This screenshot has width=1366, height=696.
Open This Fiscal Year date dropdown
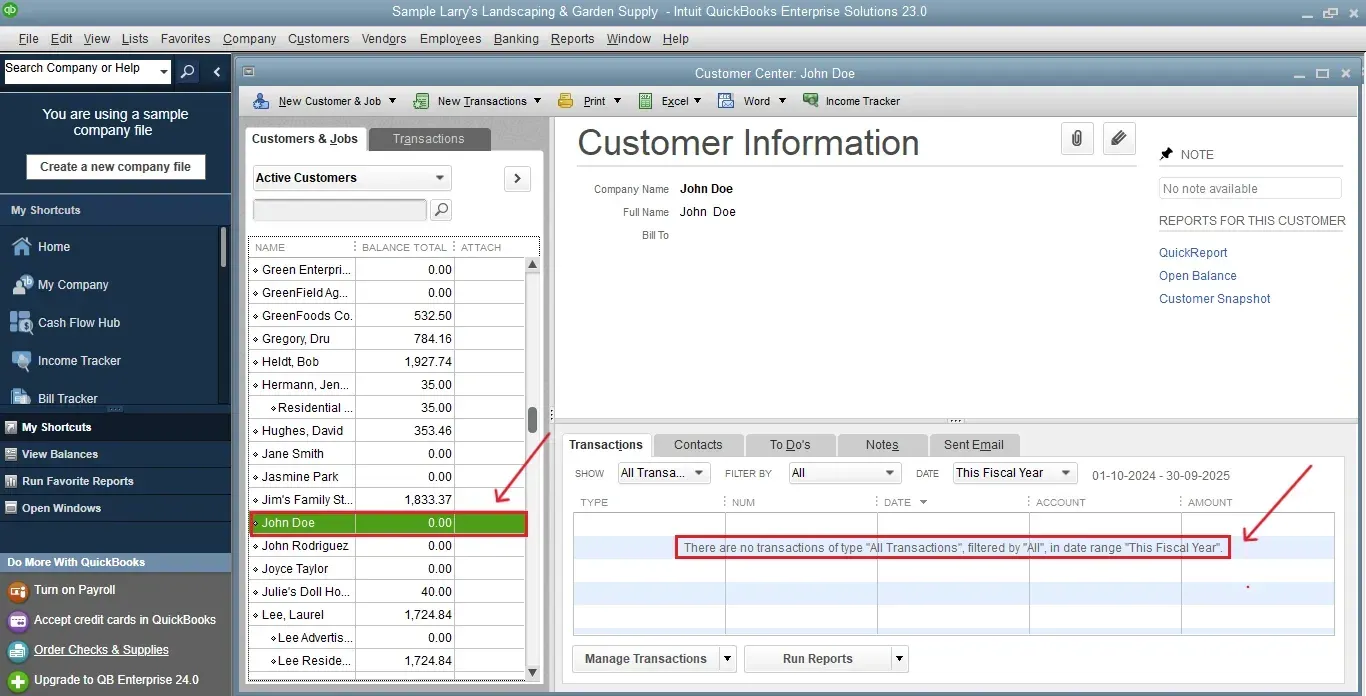click(x=1015, y=473)
